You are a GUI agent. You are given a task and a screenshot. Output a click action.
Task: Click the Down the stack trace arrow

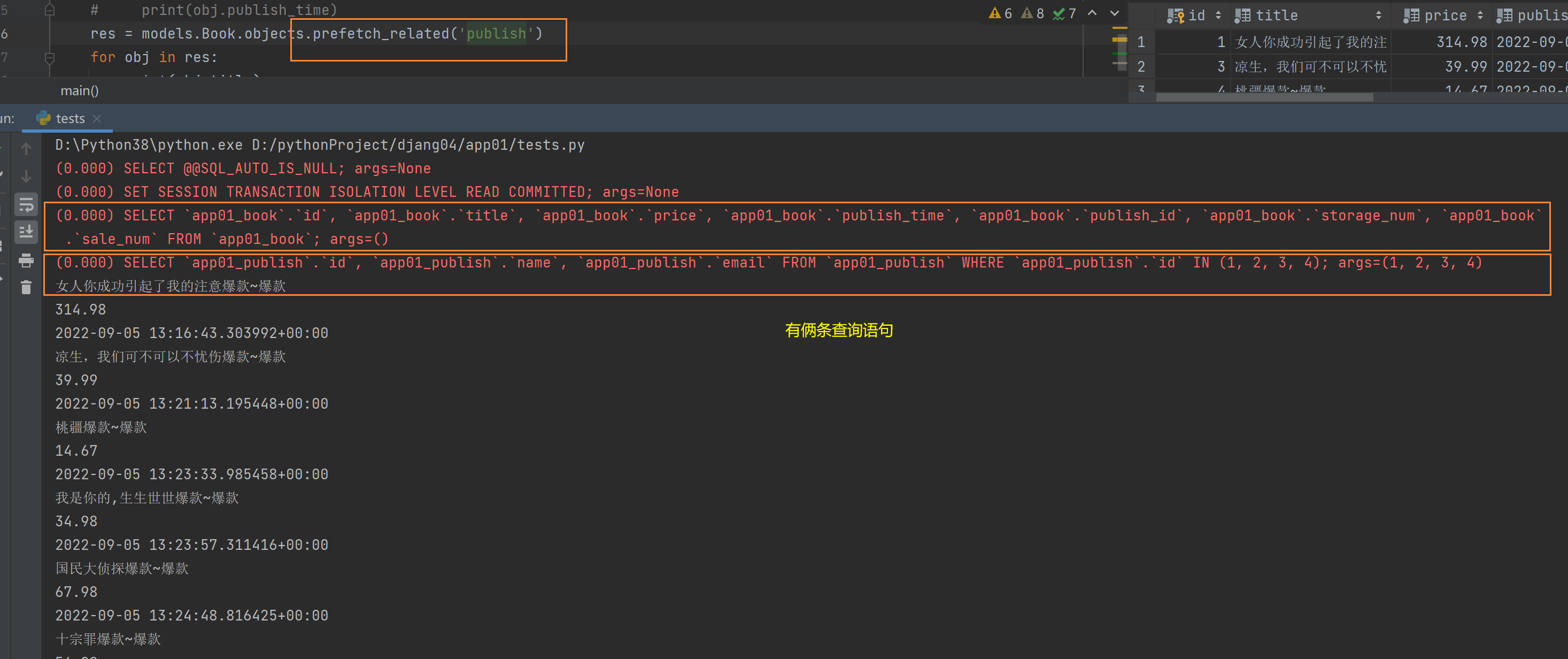[x=26, y=177]
